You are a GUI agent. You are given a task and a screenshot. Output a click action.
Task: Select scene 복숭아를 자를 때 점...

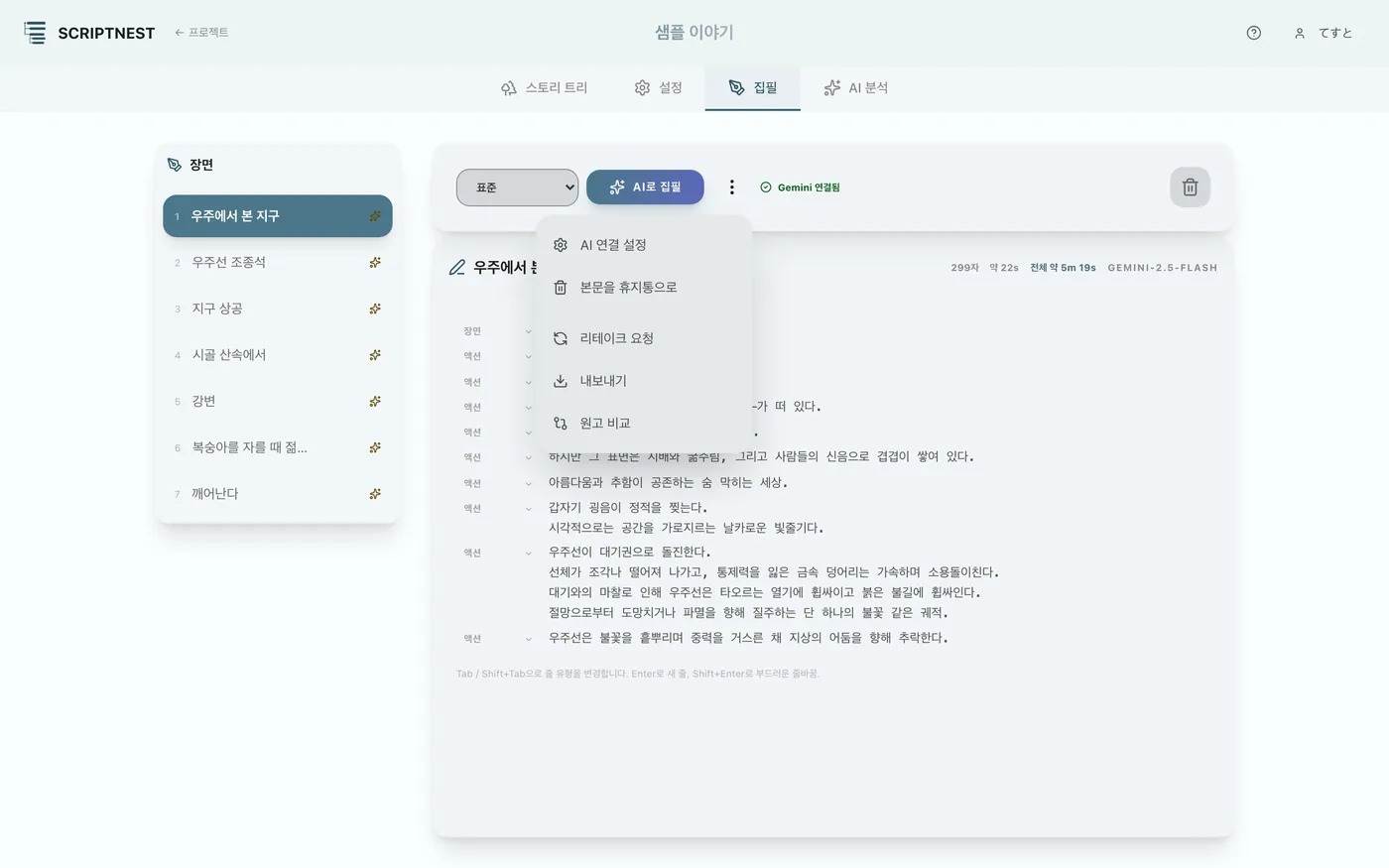[x=278, y=447]
